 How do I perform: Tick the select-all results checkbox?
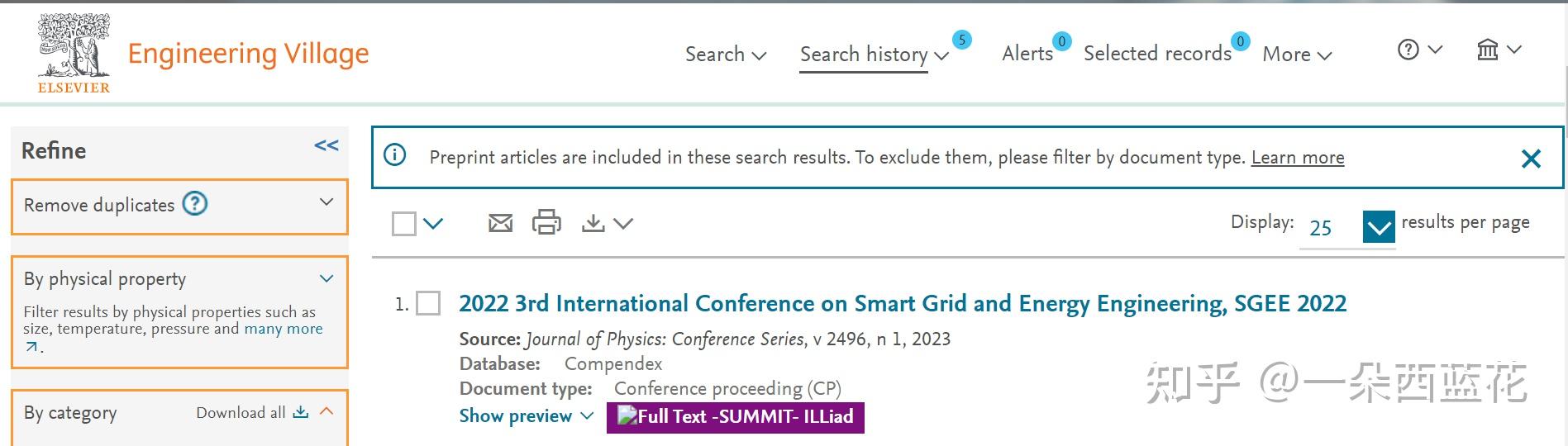pos(404,224)
